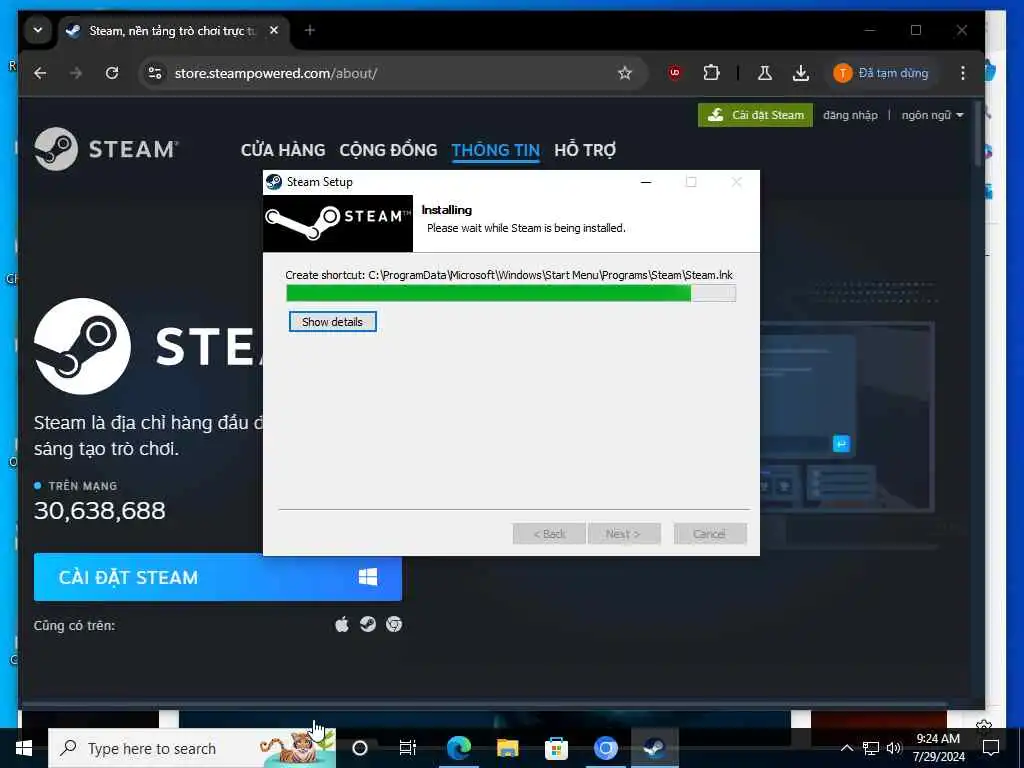Click the TRÊN MẠNG label
The height and width of the screenshot is (768, 1024).
[x=83, y=486]
